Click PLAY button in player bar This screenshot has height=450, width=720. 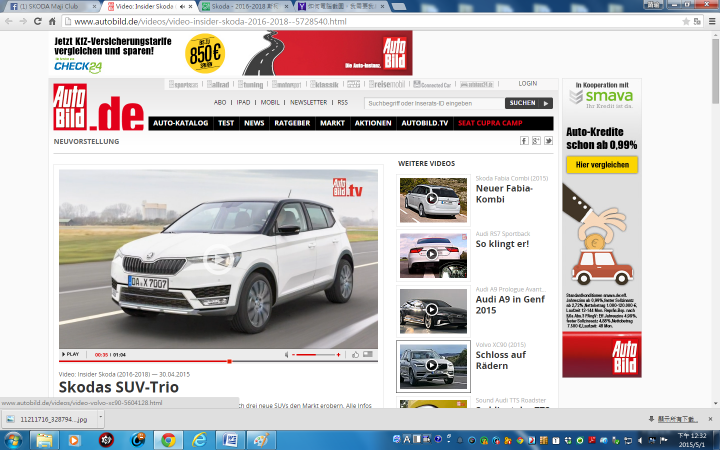tap(70, 354)
